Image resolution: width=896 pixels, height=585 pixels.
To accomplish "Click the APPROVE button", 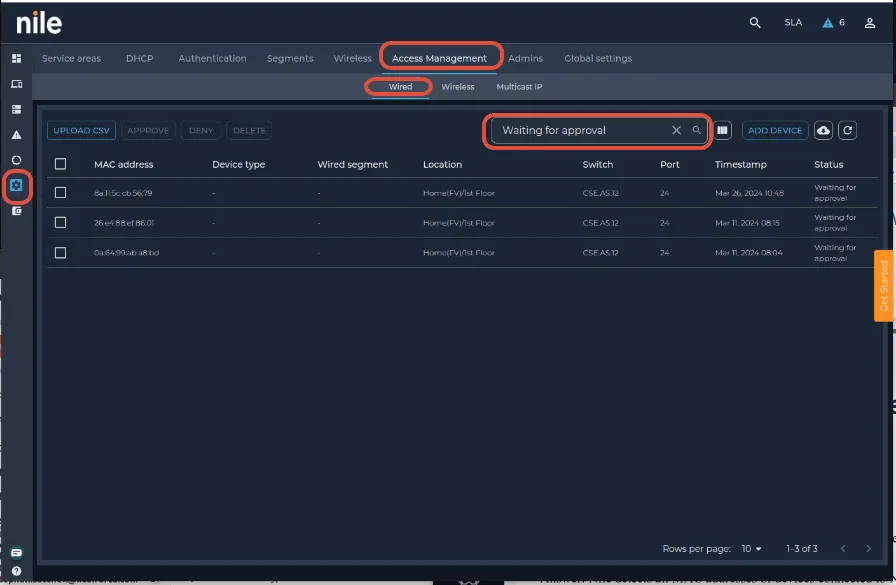I will pos(149,130).
